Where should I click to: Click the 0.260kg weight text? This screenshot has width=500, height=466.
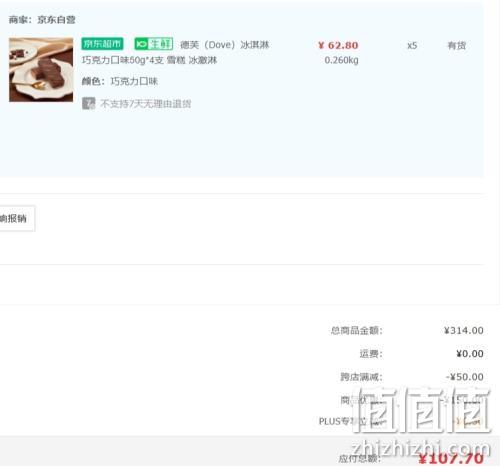(x=341, y=60)
